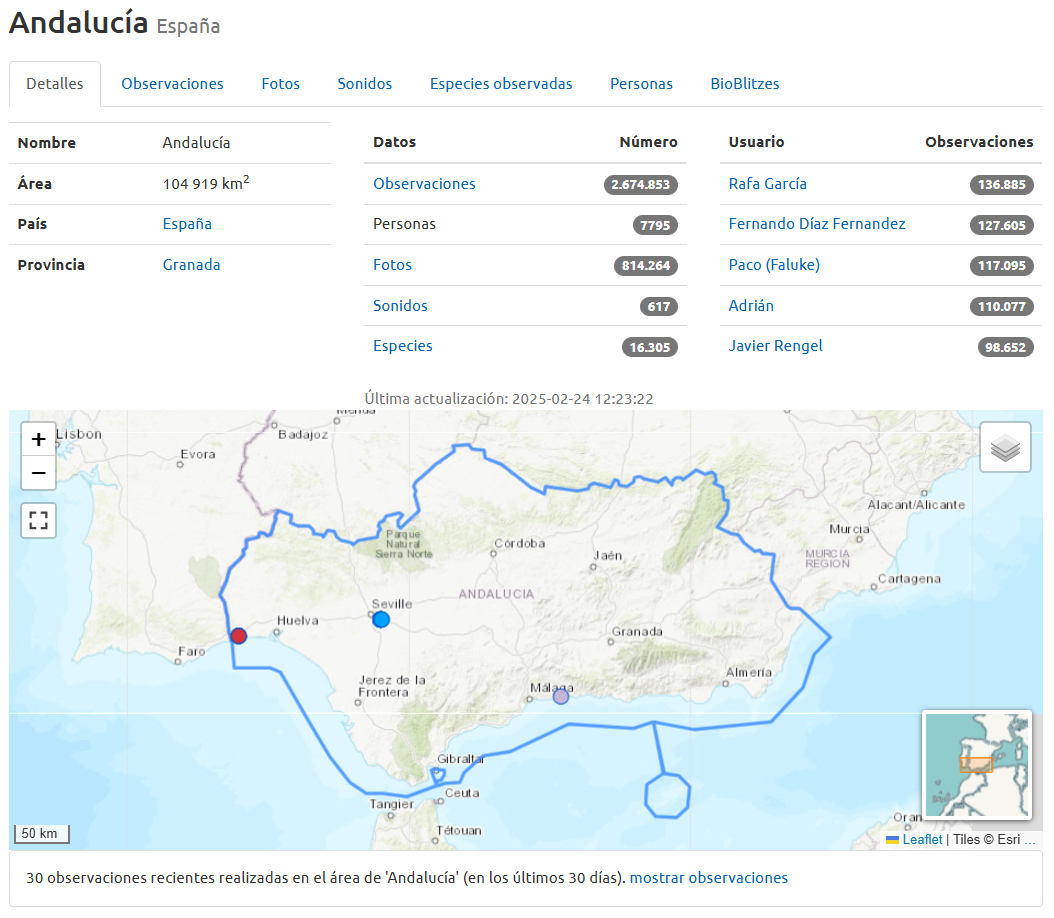Follow the 'mostrar observaciones' link
This screenshot has width=1054, height=918.
click(x=708, y=878)
